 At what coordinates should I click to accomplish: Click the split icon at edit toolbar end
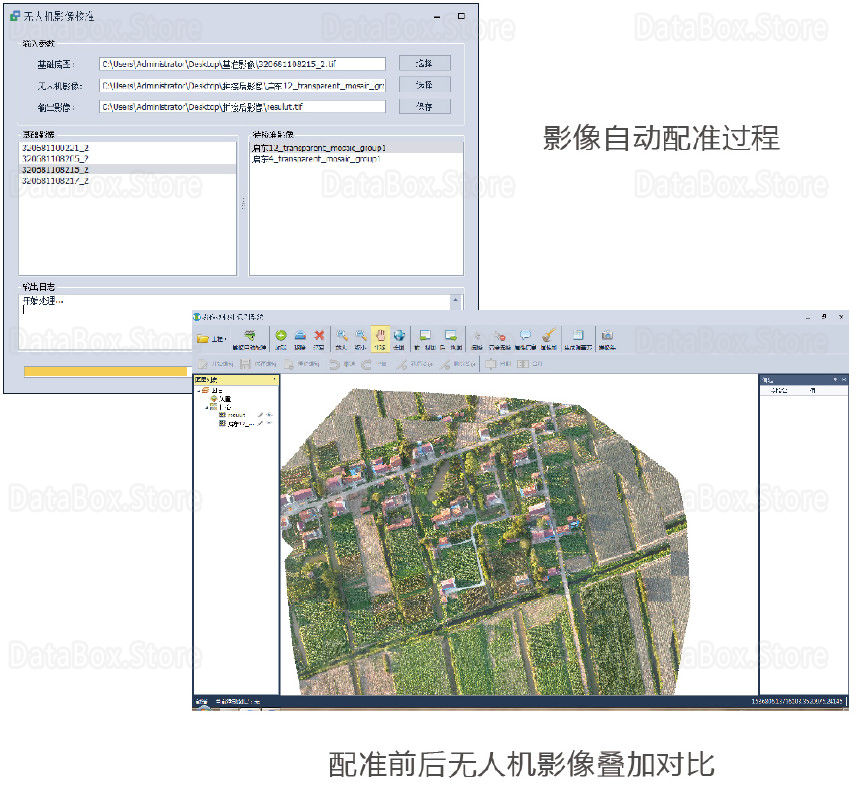point(523,364)
